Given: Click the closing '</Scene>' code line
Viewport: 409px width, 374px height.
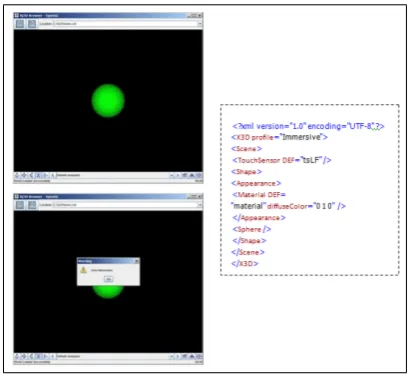Looking at the screenshot, I should [x=248, y=252].
